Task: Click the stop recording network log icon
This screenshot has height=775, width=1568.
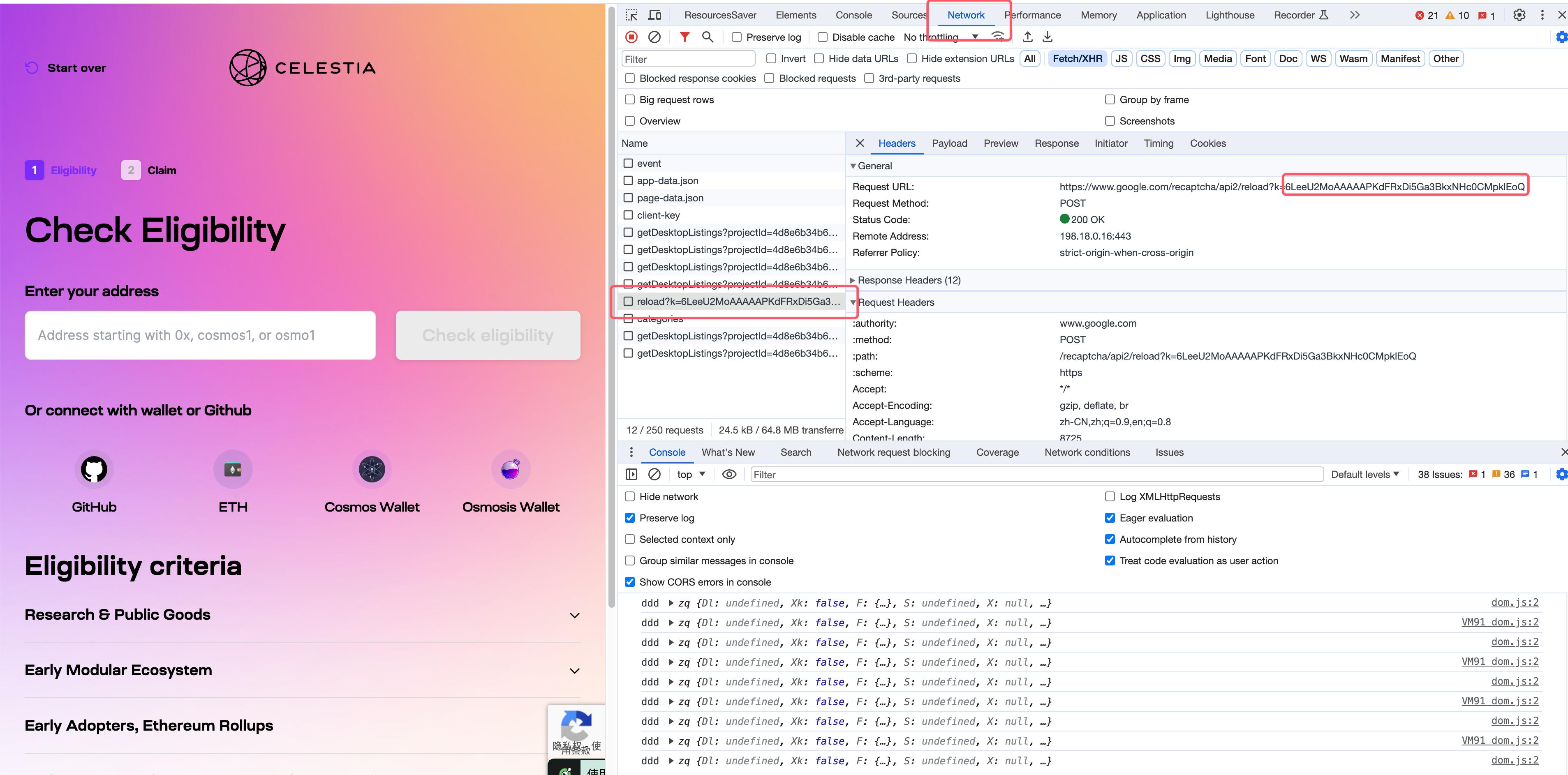Action: click(x=631, y=37)
